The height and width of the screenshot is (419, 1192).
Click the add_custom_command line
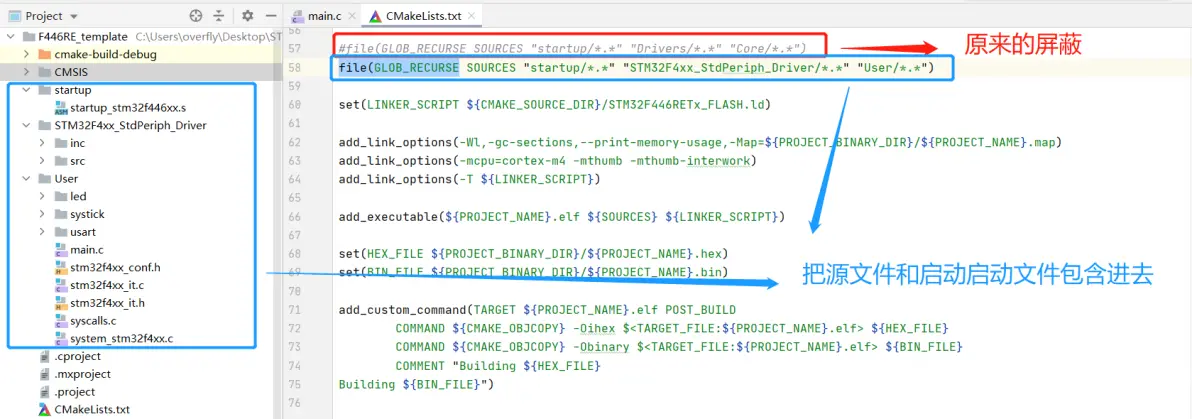[x=537, y=310]
